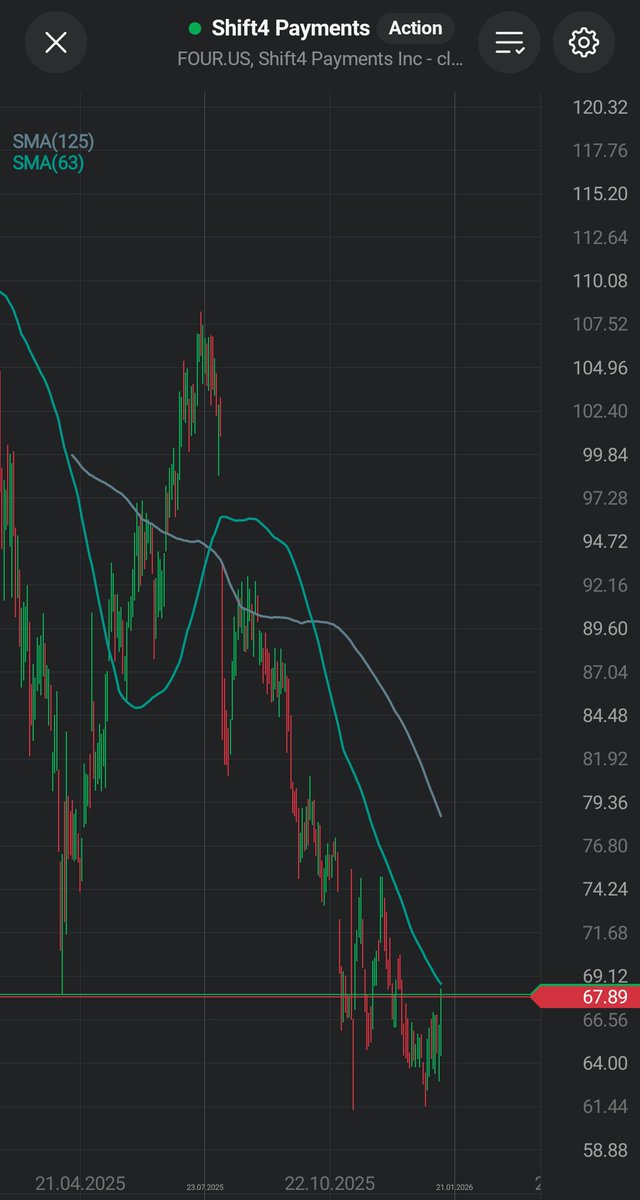This screenshot has height=1200, width=640.
Task: Tap the 117.76 price axis label
Action: (598, 150)
